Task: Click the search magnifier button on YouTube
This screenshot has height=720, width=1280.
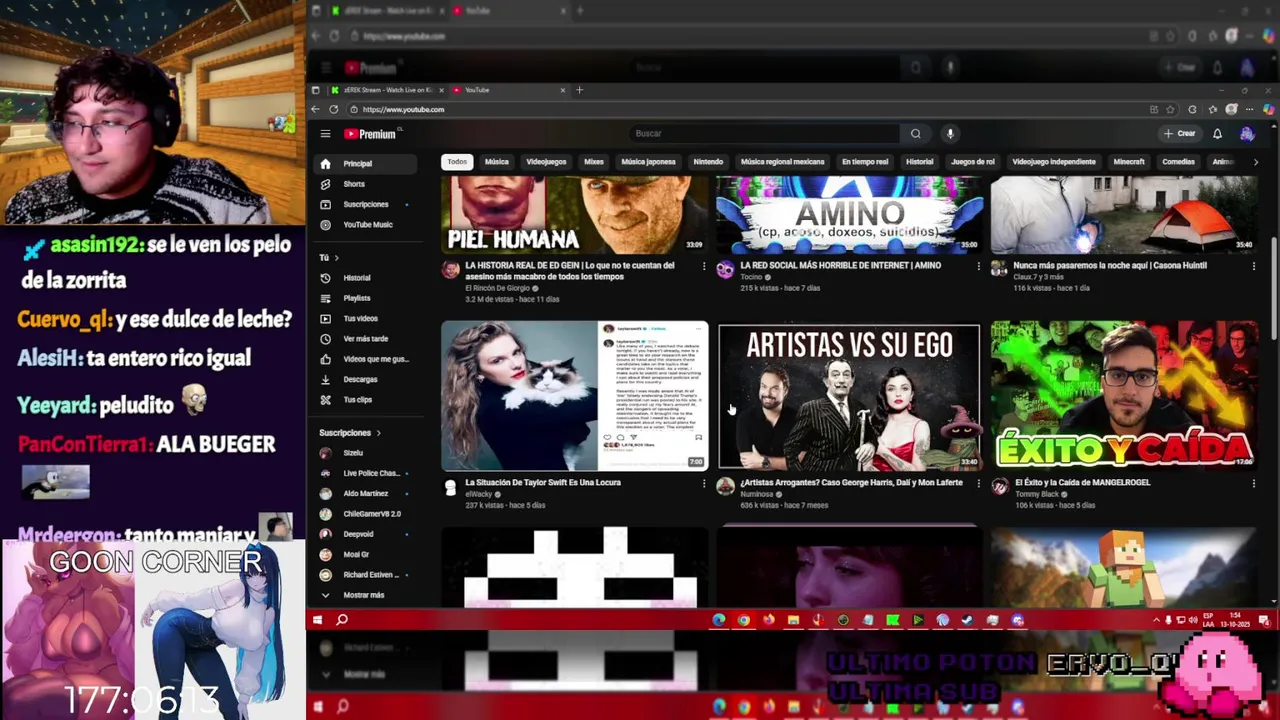Action: pos(915,133)
